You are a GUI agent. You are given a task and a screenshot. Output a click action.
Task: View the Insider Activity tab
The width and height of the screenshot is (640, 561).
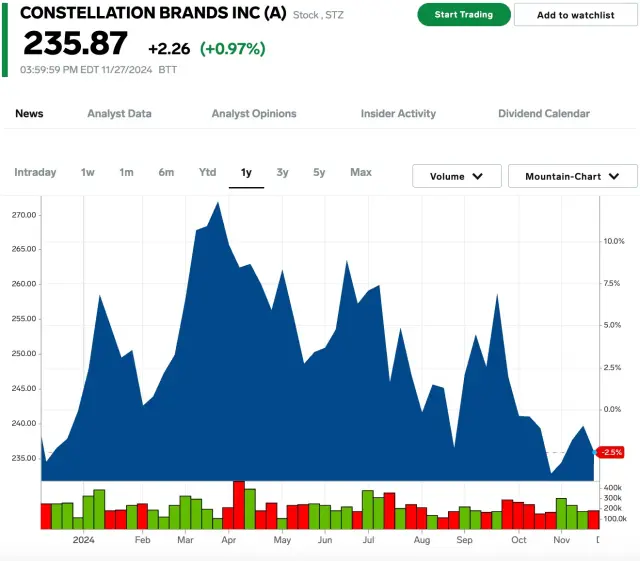click(398, 114)
